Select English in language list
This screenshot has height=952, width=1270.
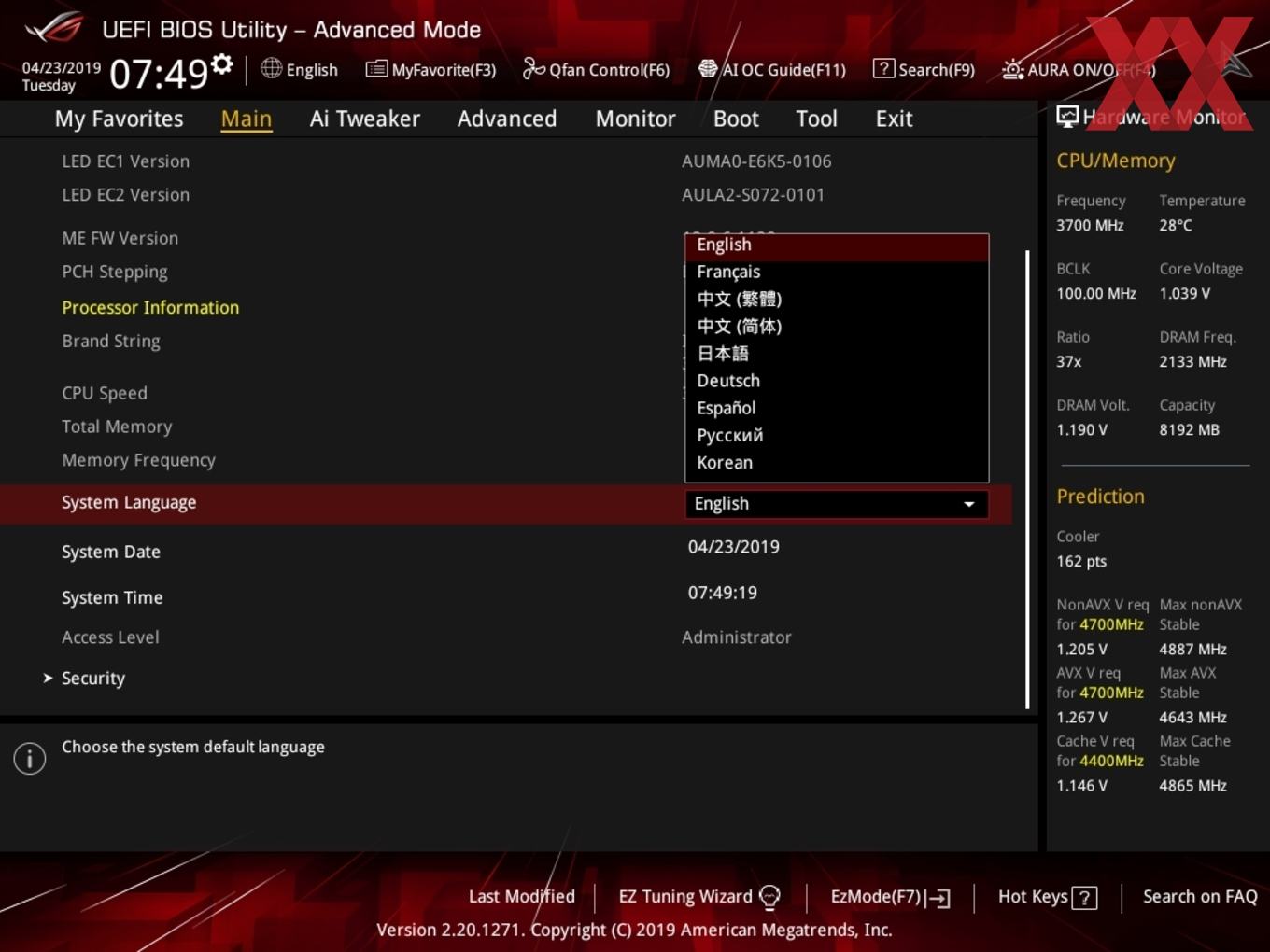tap(837, 245)
